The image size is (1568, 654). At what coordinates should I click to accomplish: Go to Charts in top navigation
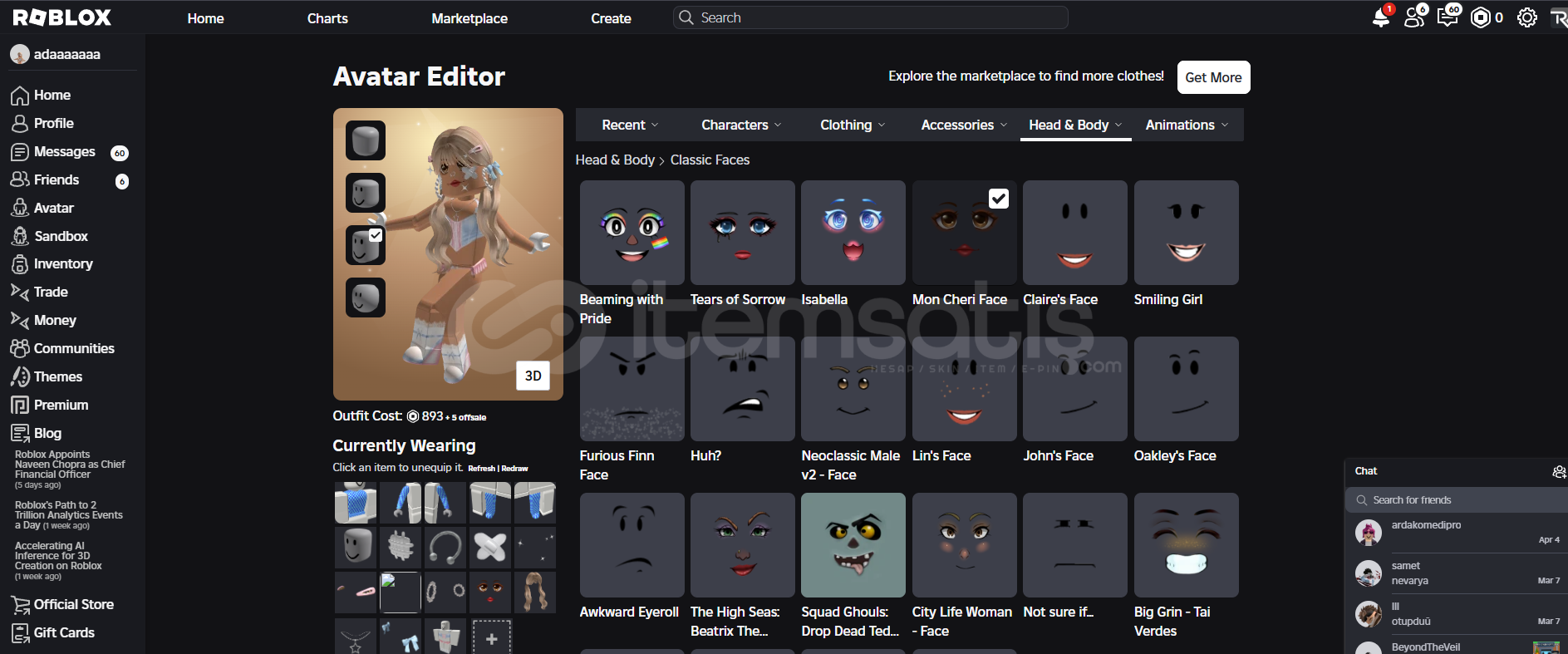coord(327,18)
